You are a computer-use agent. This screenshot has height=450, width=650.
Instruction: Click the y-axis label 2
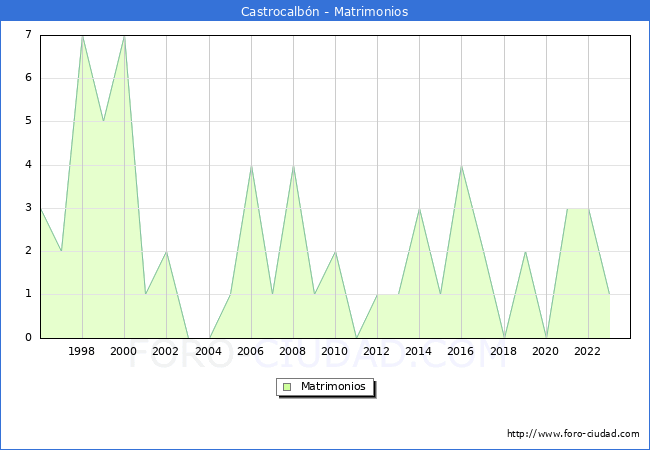pyautogui.click(x=28, y=251)
